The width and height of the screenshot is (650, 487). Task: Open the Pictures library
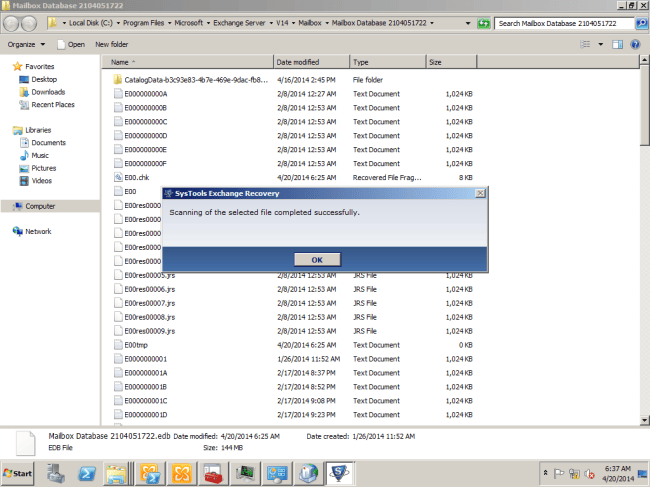(x=44, y=168)
